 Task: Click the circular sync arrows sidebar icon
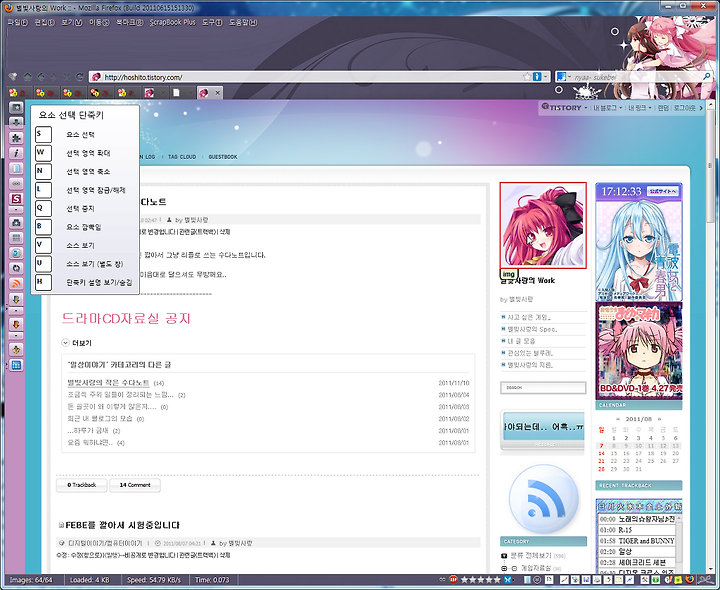[16, 268]
